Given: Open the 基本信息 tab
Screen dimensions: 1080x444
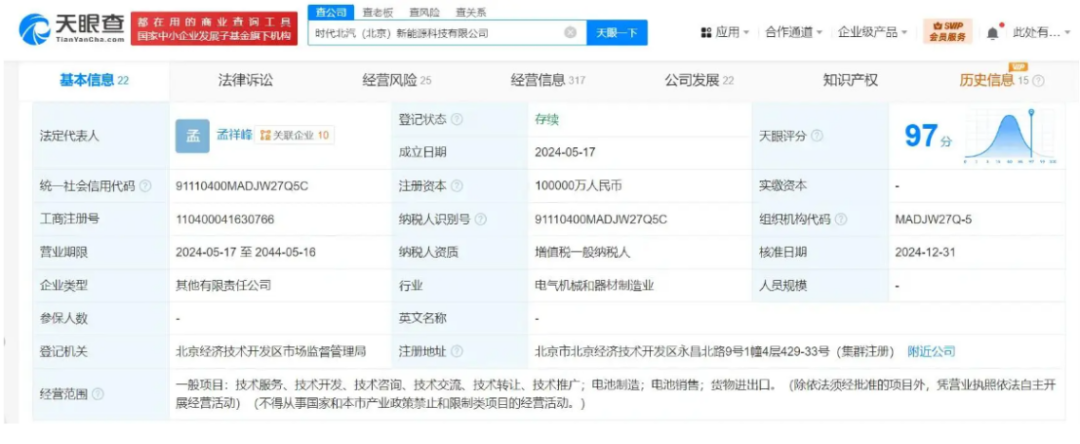Looking at the screenshot, I should pyautogui.click(x=94, y=81).
